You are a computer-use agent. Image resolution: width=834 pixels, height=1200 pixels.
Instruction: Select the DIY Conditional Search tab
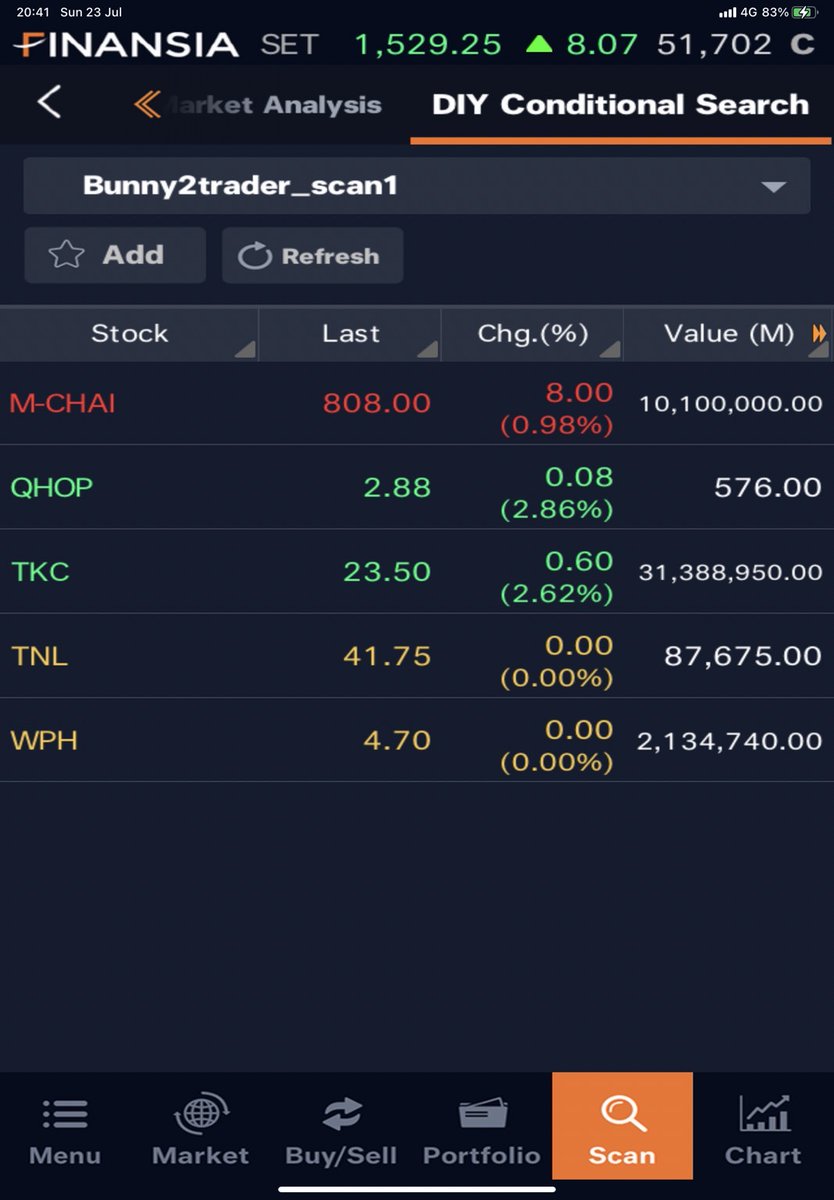coord(620,104)
